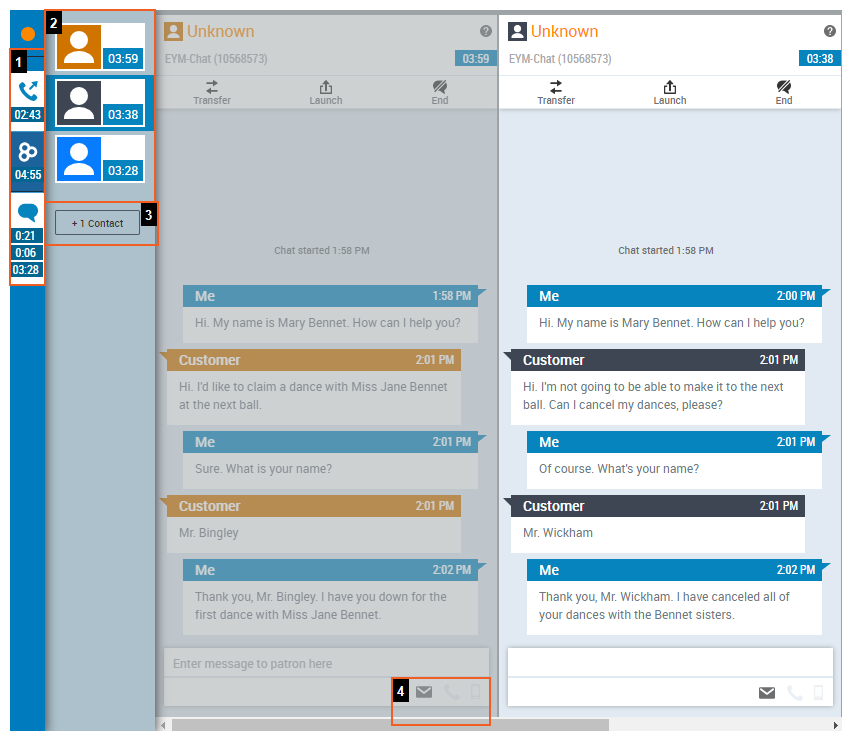Click the 'Mr. Wickham' customer message
854x743 pixels.
pyautogui.click(x=658, y=523)
